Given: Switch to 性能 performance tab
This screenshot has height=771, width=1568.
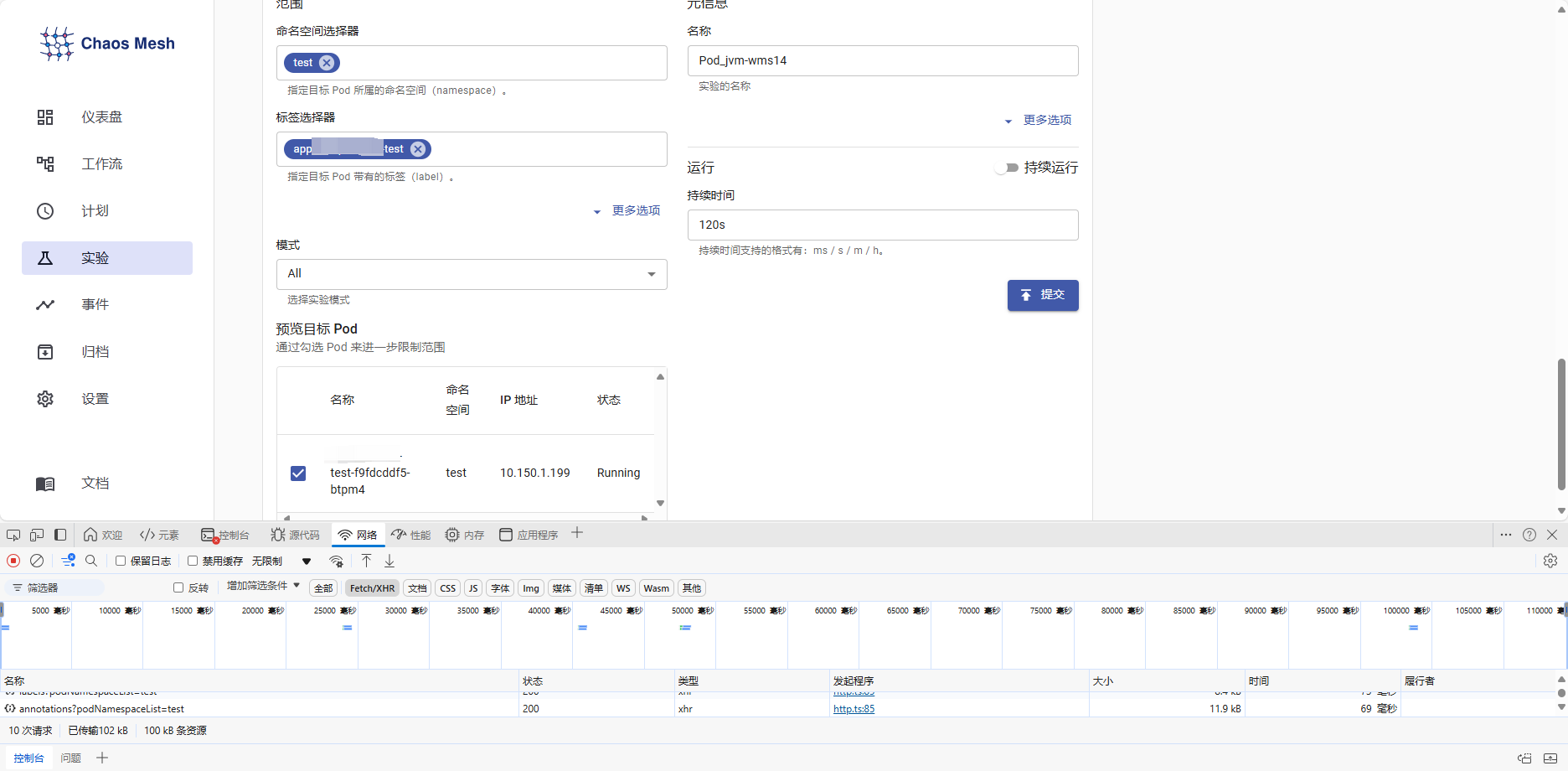Looking at the screenshot, I should click(411, 535).
